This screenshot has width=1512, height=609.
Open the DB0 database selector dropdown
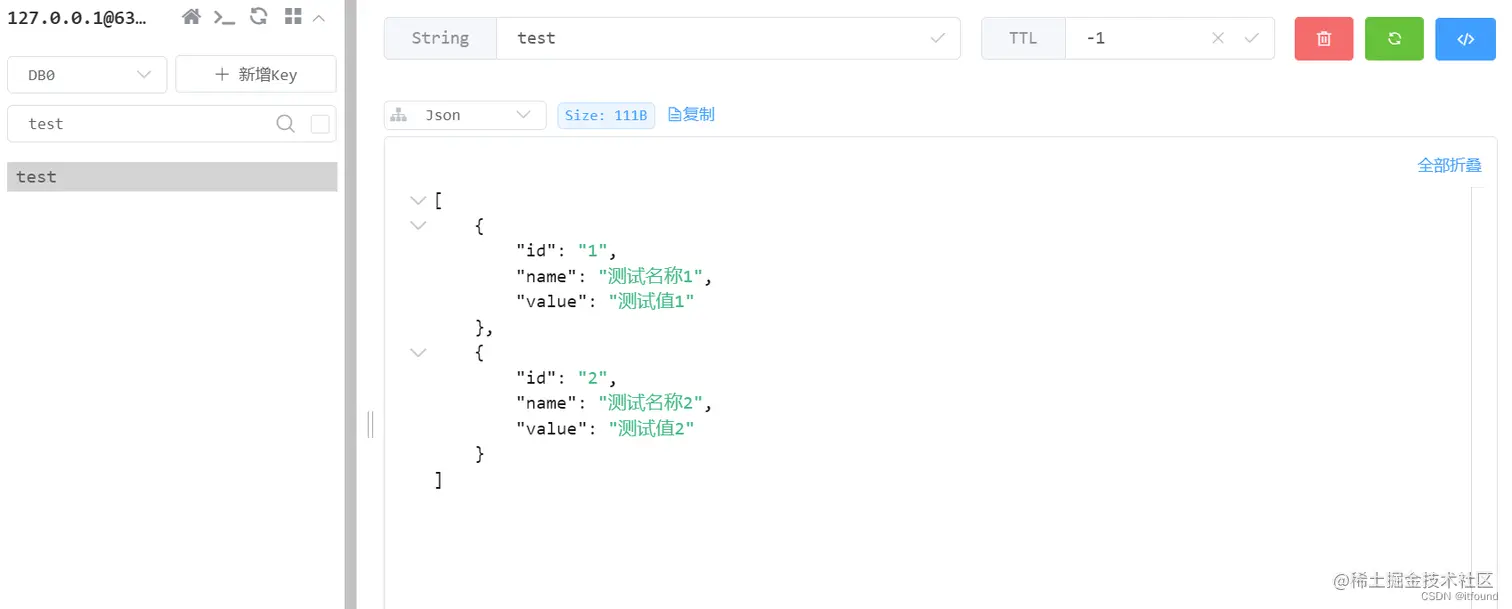coord(87,74)
